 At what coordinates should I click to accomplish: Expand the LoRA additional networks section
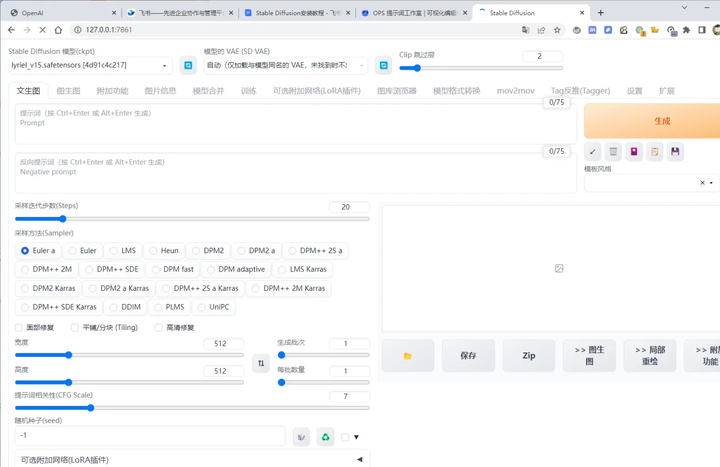[192, 459]
